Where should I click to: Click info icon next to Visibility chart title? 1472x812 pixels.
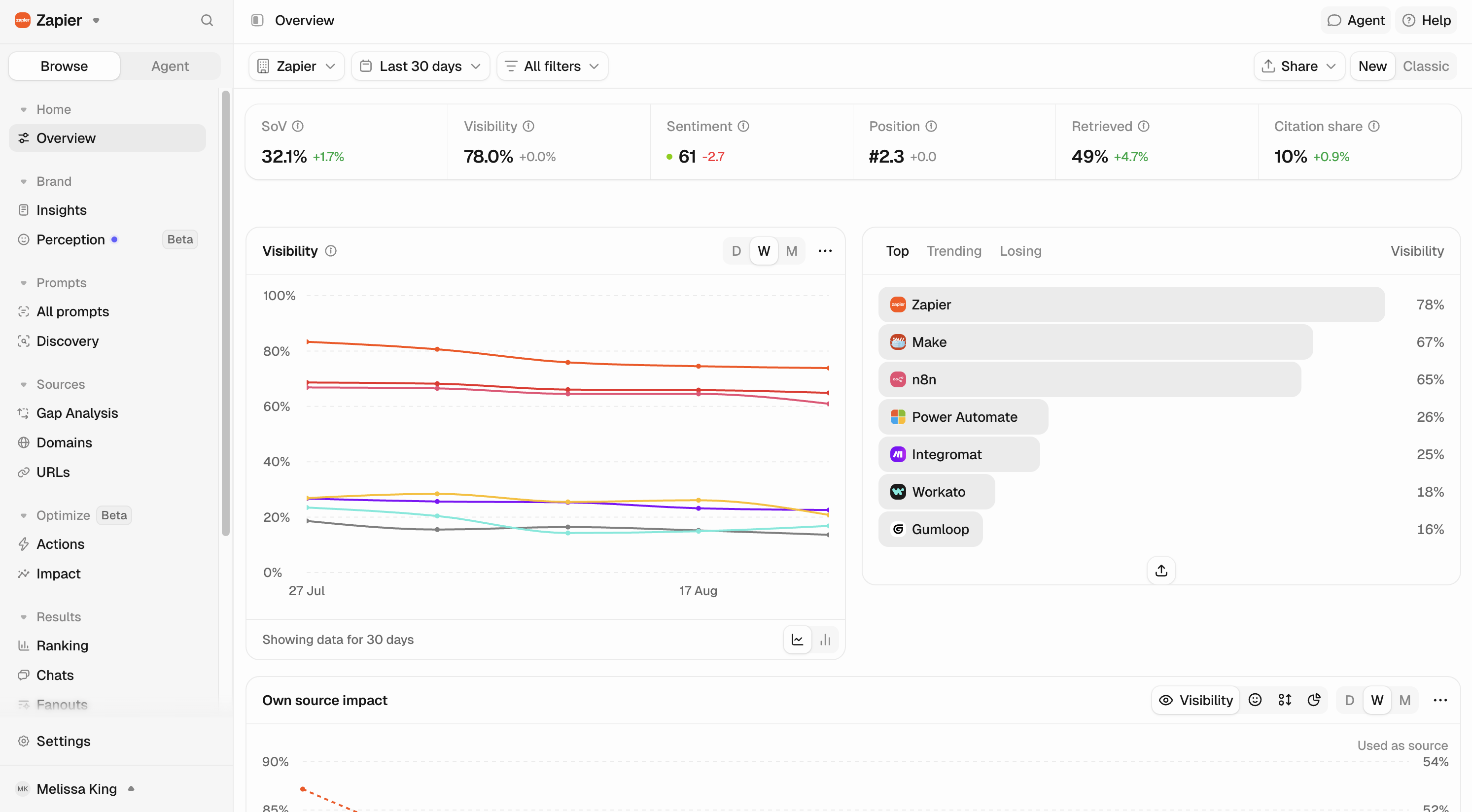click(331, 251)
